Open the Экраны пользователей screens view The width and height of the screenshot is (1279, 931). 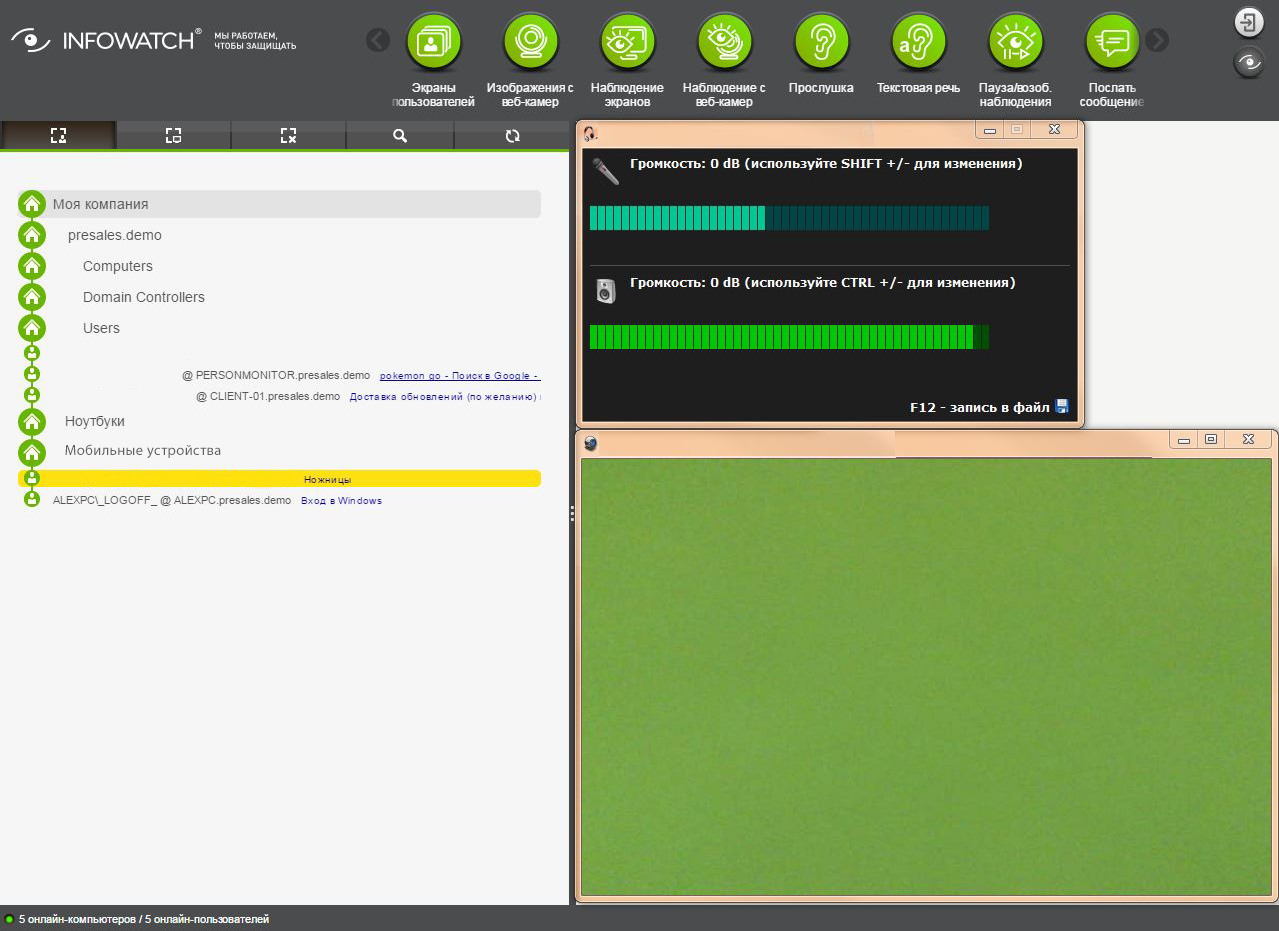tap(433, 42)
